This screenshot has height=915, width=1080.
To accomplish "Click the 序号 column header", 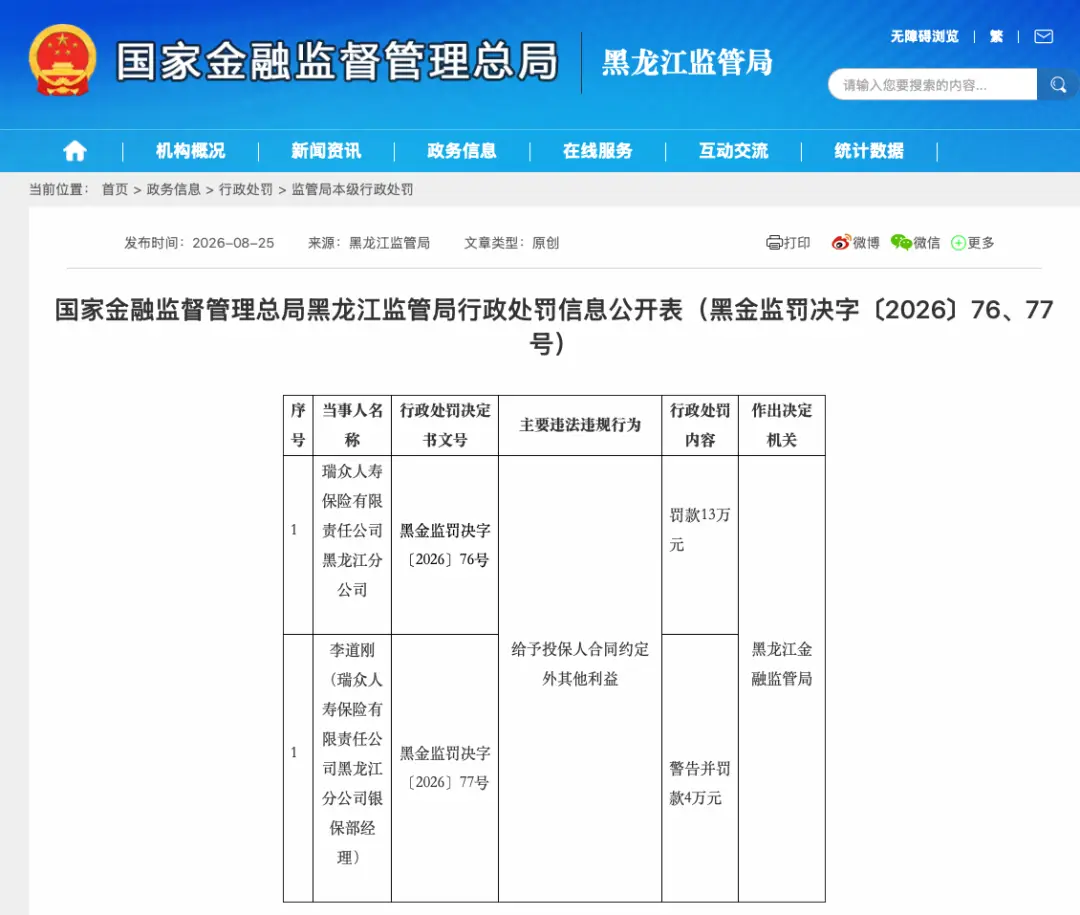I will [298, 425].
